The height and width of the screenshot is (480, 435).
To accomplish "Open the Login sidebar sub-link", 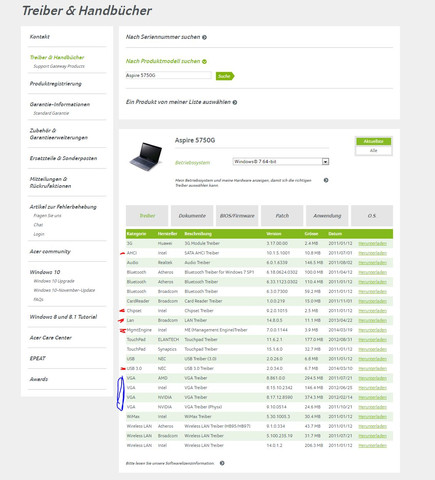I will pyautogui.click(x=39, y=234).
